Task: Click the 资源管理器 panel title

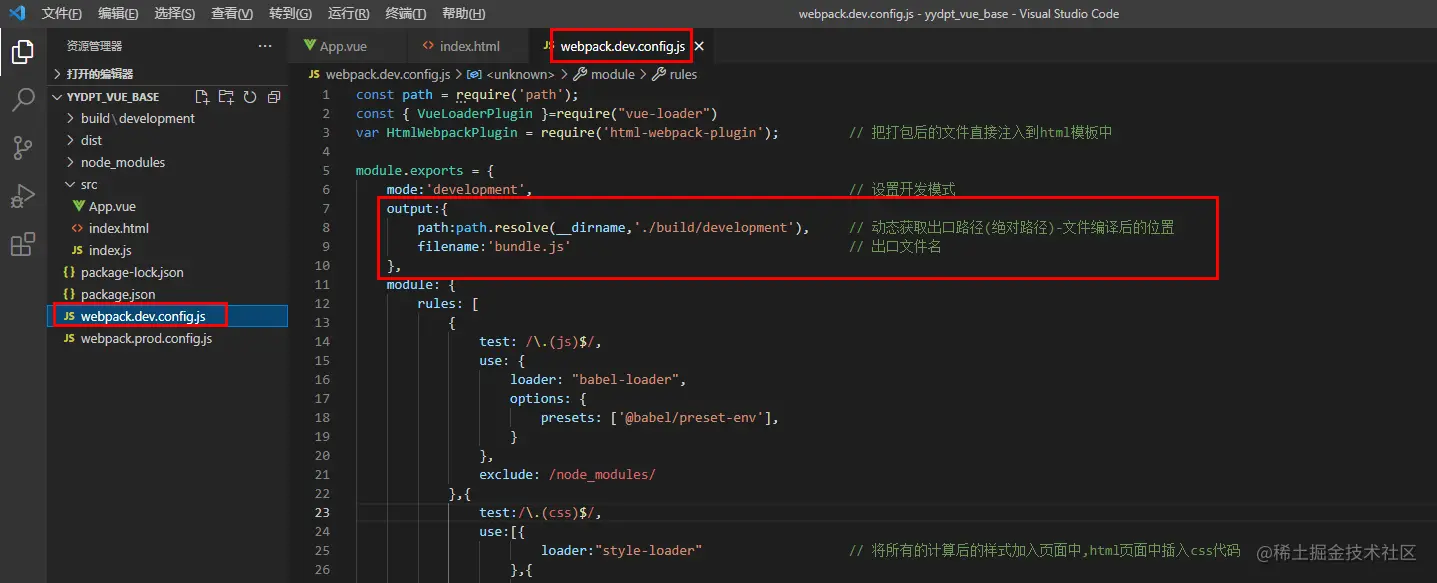Action: pos(94,46)
